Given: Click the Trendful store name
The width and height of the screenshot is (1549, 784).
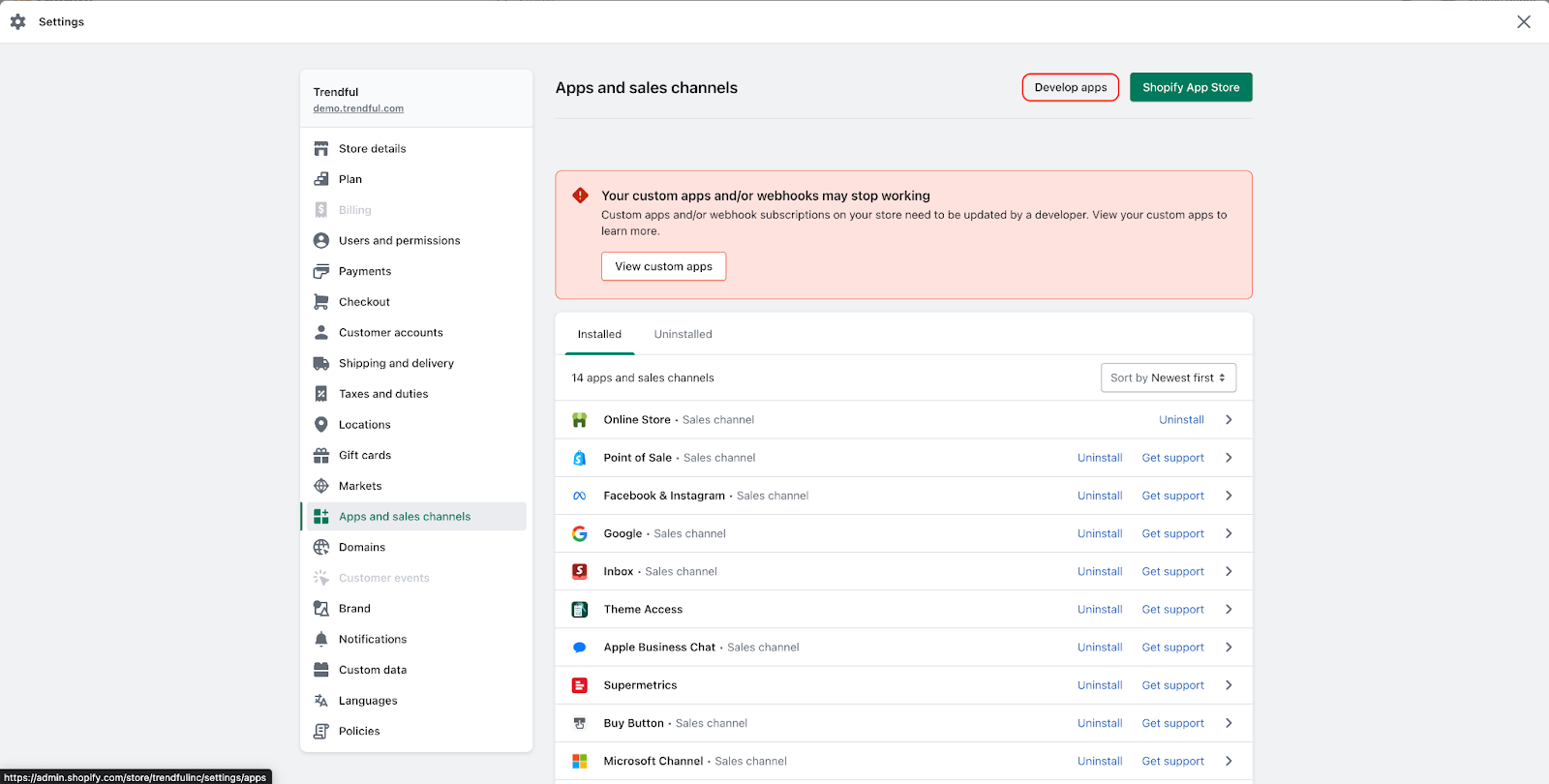Looking at the screenshot, I should click(336, 92).
